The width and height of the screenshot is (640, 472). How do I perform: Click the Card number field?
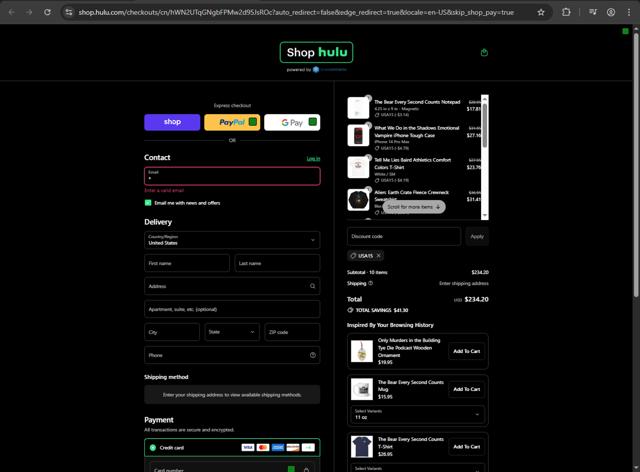[x=232, y=468]
